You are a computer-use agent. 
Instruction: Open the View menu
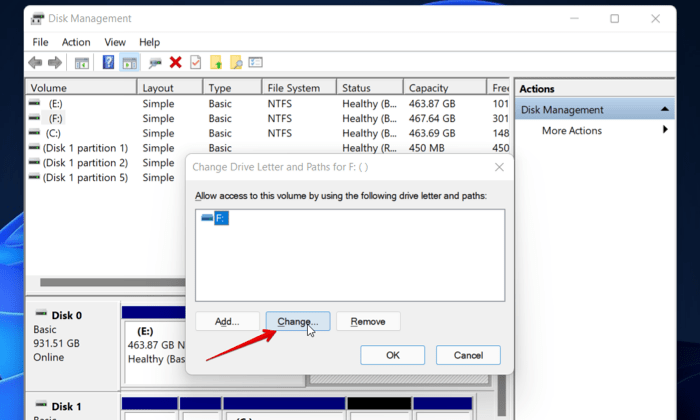[x=115, y=42]
